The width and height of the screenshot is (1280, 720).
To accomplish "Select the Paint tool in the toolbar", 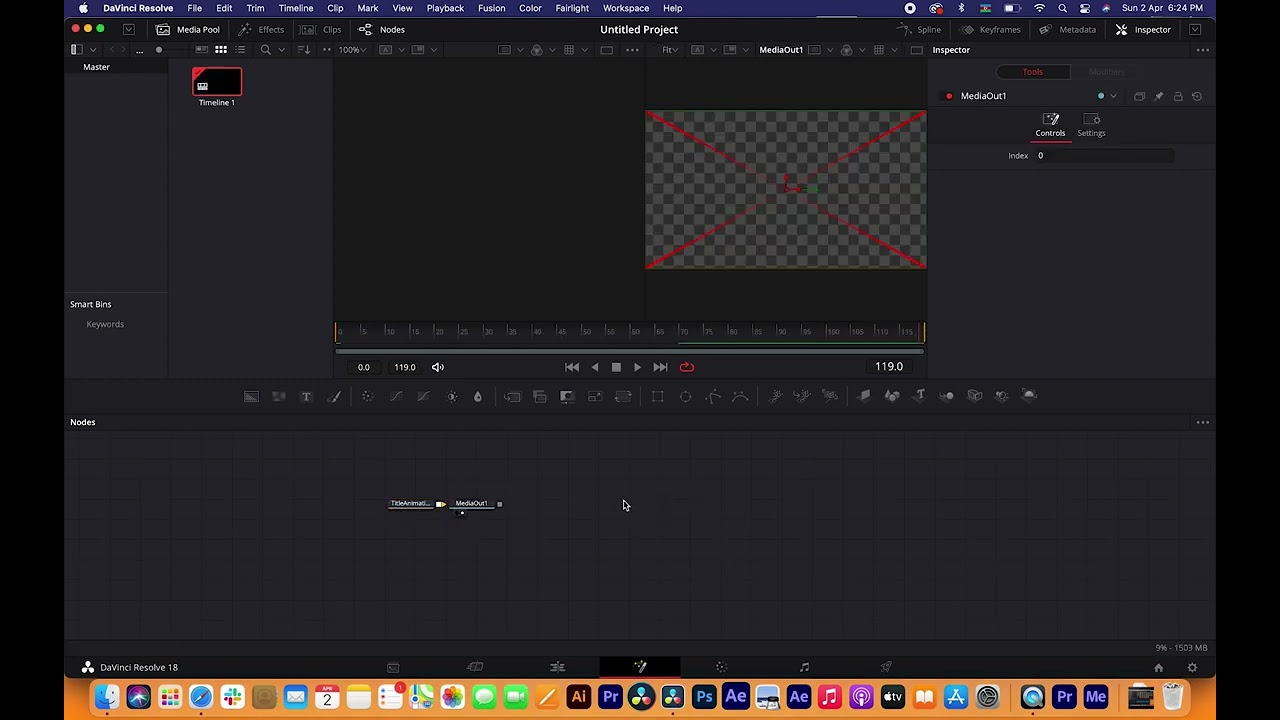I will 334,396.
